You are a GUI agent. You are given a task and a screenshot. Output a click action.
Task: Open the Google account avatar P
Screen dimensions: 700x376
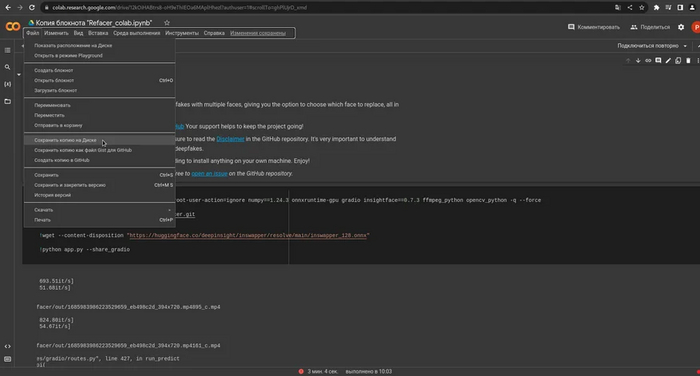(696, 27)
